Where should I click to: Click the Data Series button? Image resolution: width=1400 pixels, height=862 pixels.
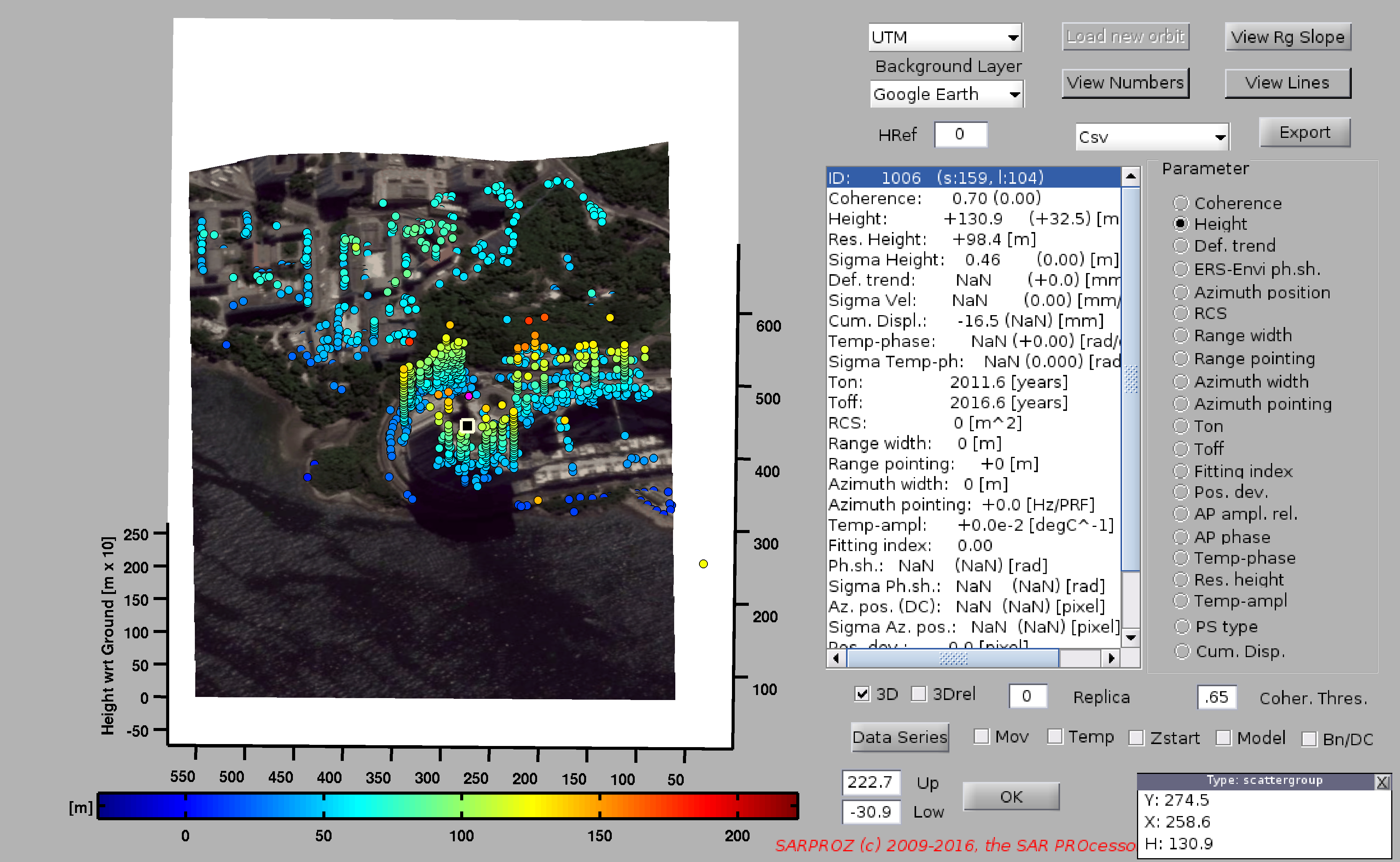pos(900,737)
